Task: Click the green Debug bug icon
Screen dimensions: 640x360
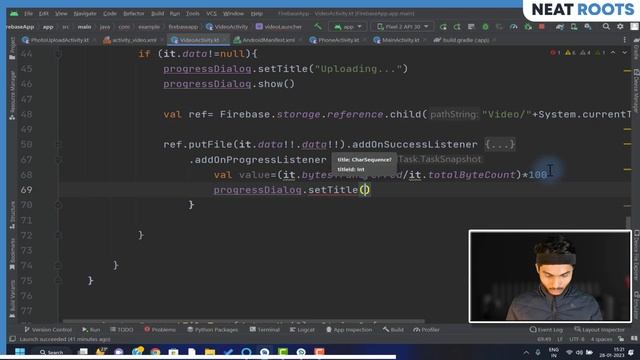Action: click(485, 27)
